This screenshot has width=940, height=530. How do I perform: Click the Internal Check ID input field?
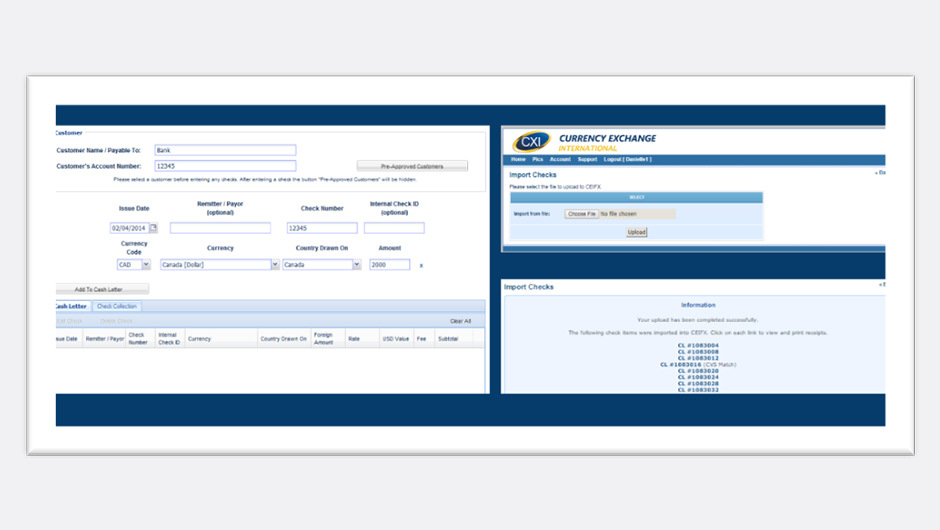pos(394,228)
